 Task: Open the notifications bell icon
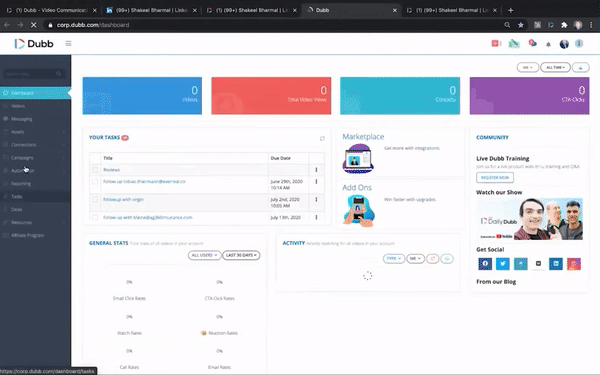(x=548, y=44)
